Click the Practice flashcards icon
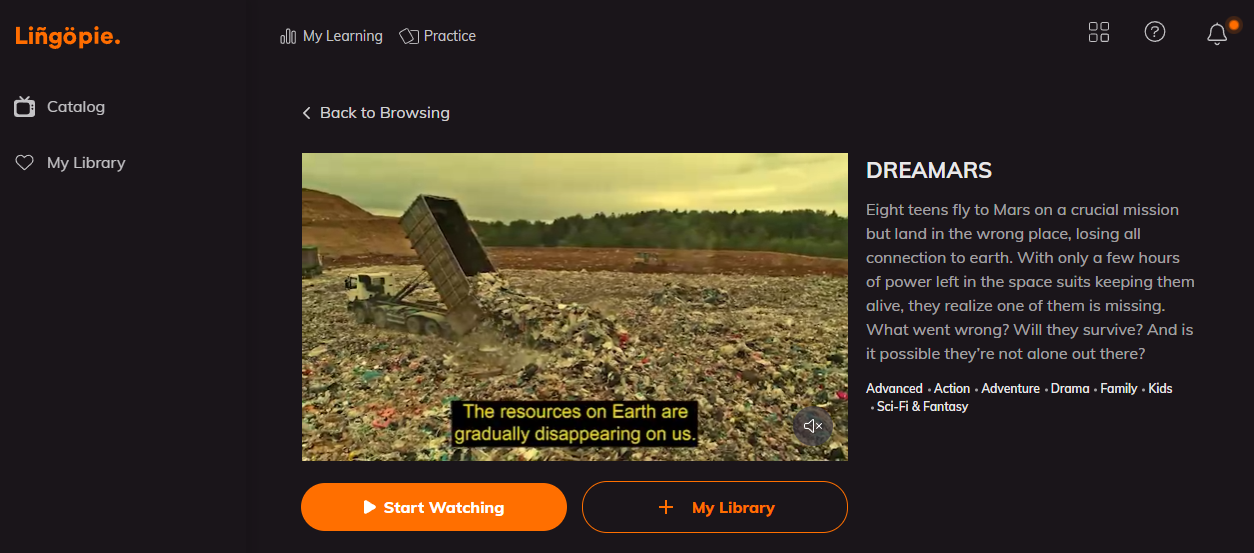1254x553 pixels. tap(408, 36)
